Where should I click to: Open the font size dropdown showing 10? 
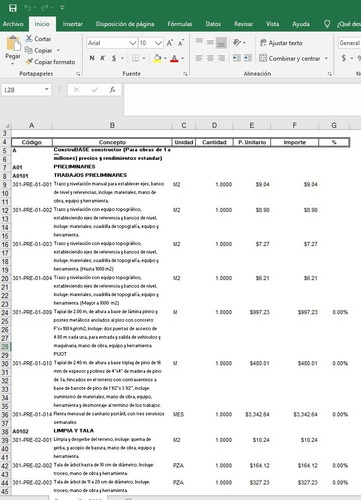[x=158, y=43]
